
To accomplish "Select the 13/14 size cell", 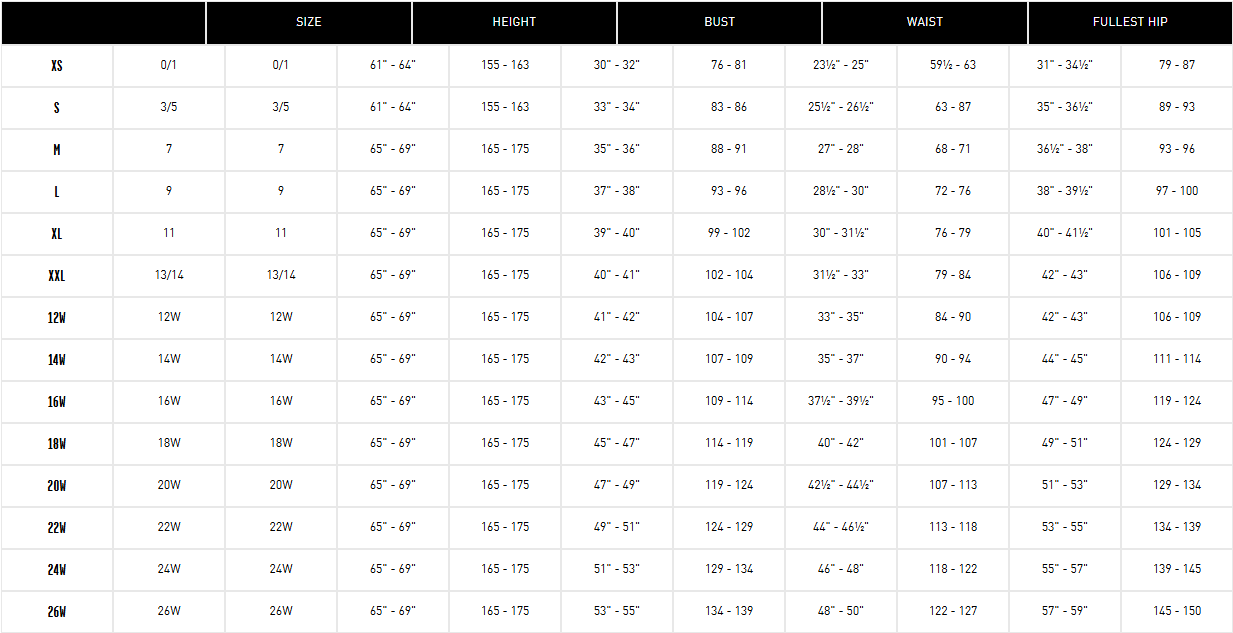I will (x=169, y=275).
